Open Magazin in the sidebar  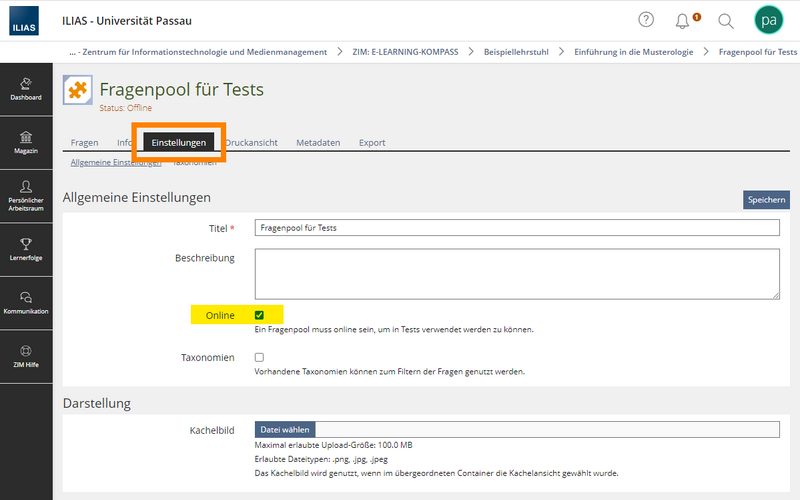[26, 143]
